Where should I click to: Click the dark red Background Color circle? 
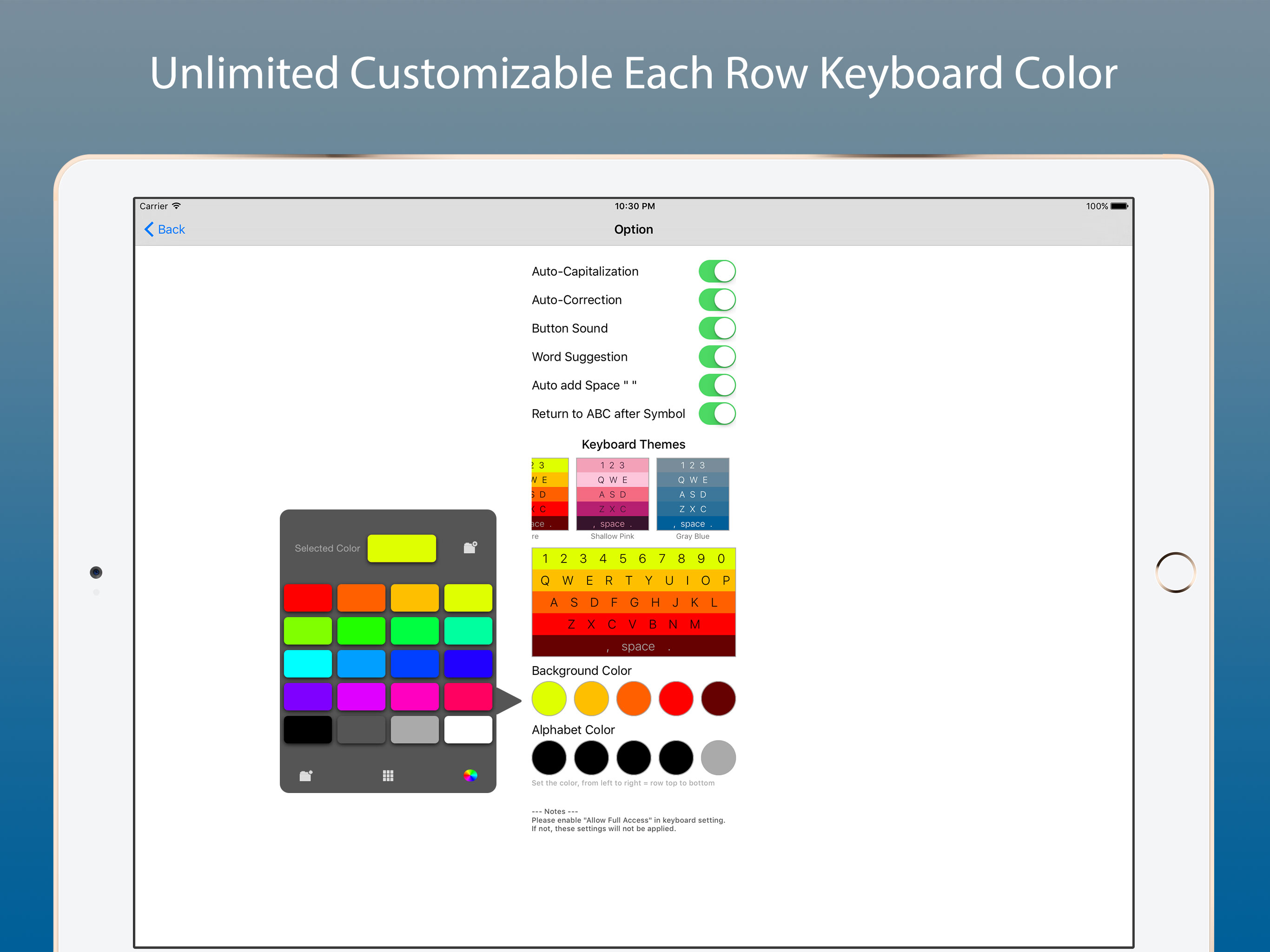tap(718, 699)
